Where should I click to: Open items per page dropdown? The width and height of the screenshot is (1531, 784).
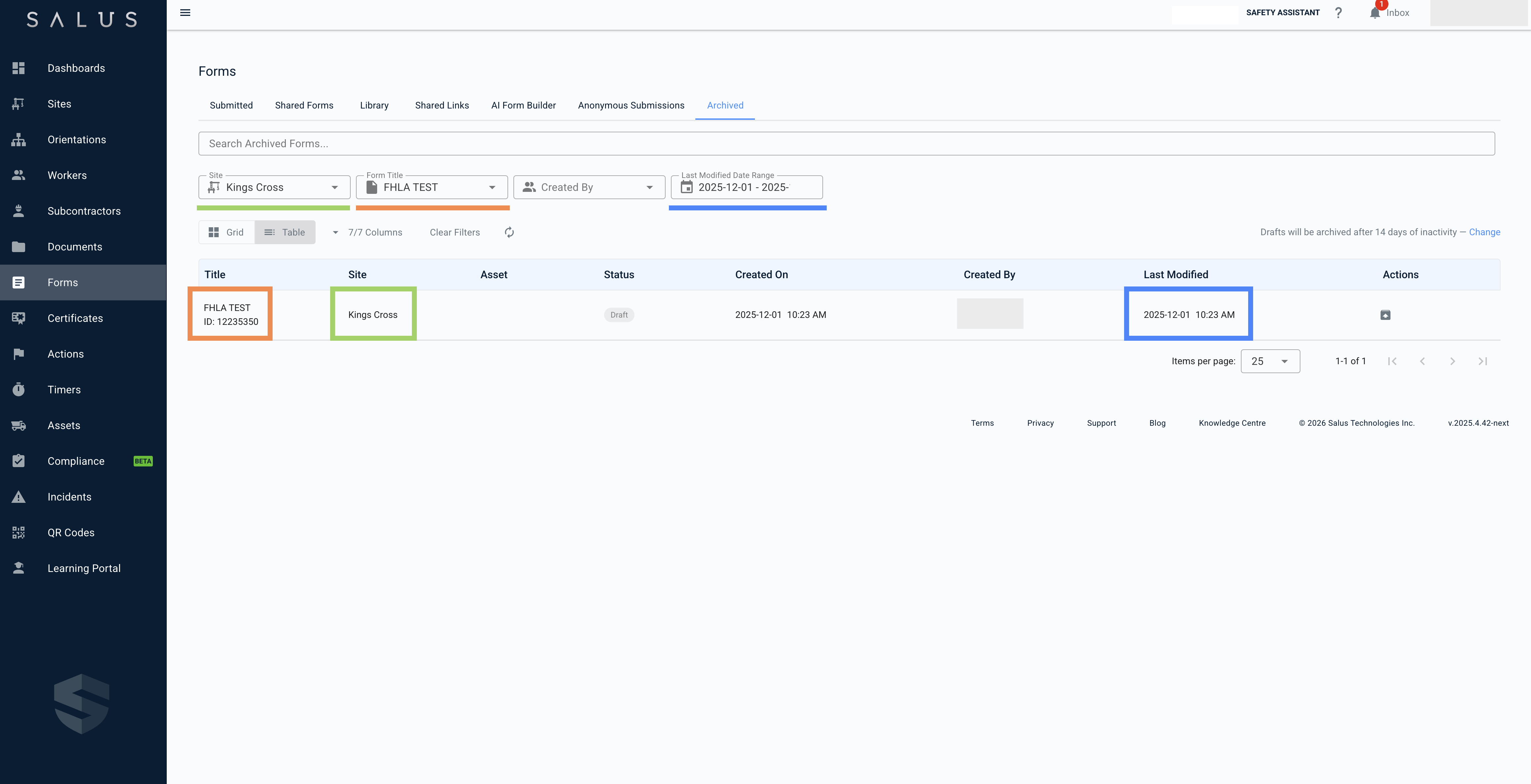[x=1270, y=361]
